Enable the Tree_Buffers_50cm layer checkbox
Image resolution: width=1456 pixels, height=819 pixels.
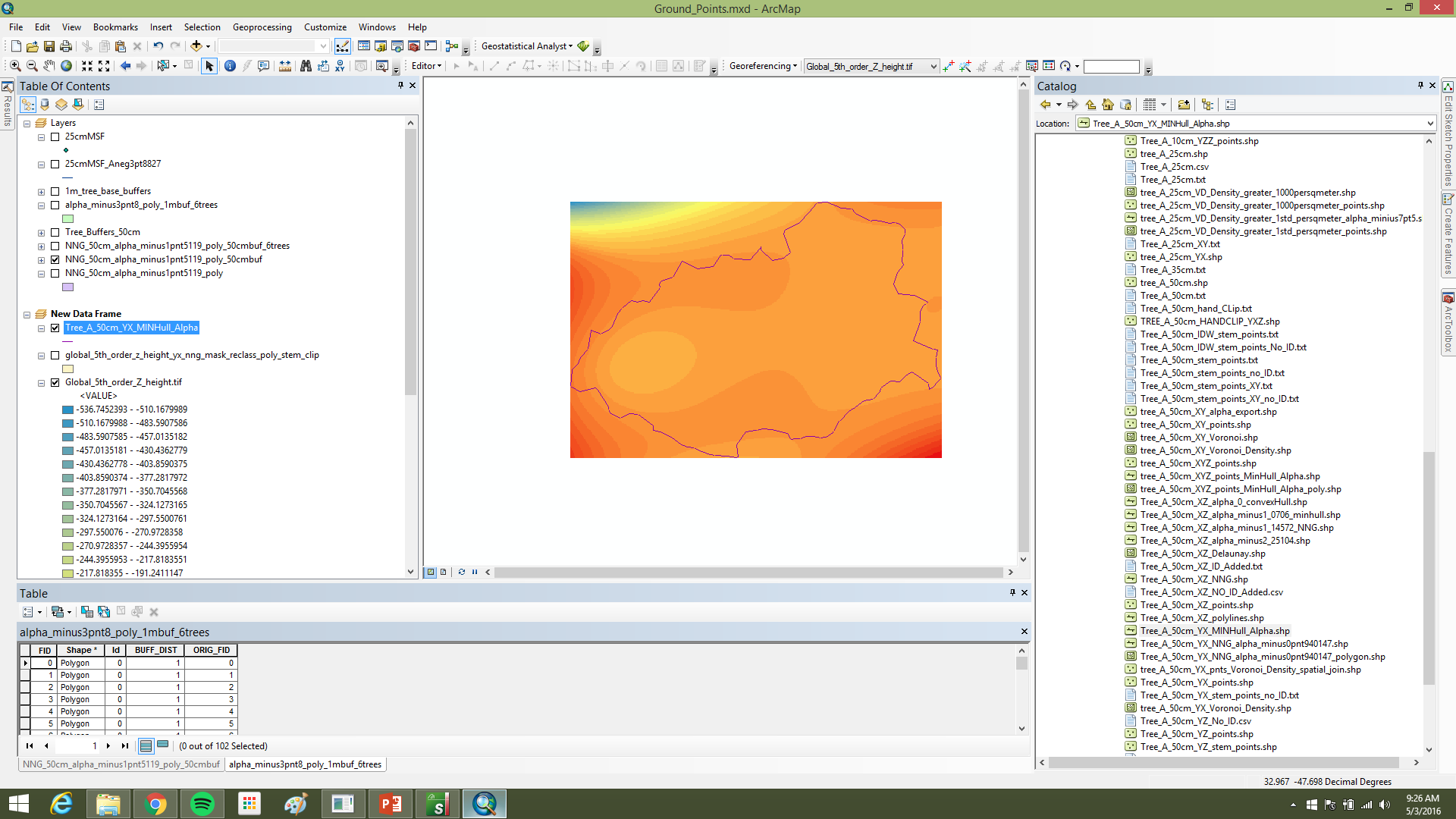pos(55,232)
